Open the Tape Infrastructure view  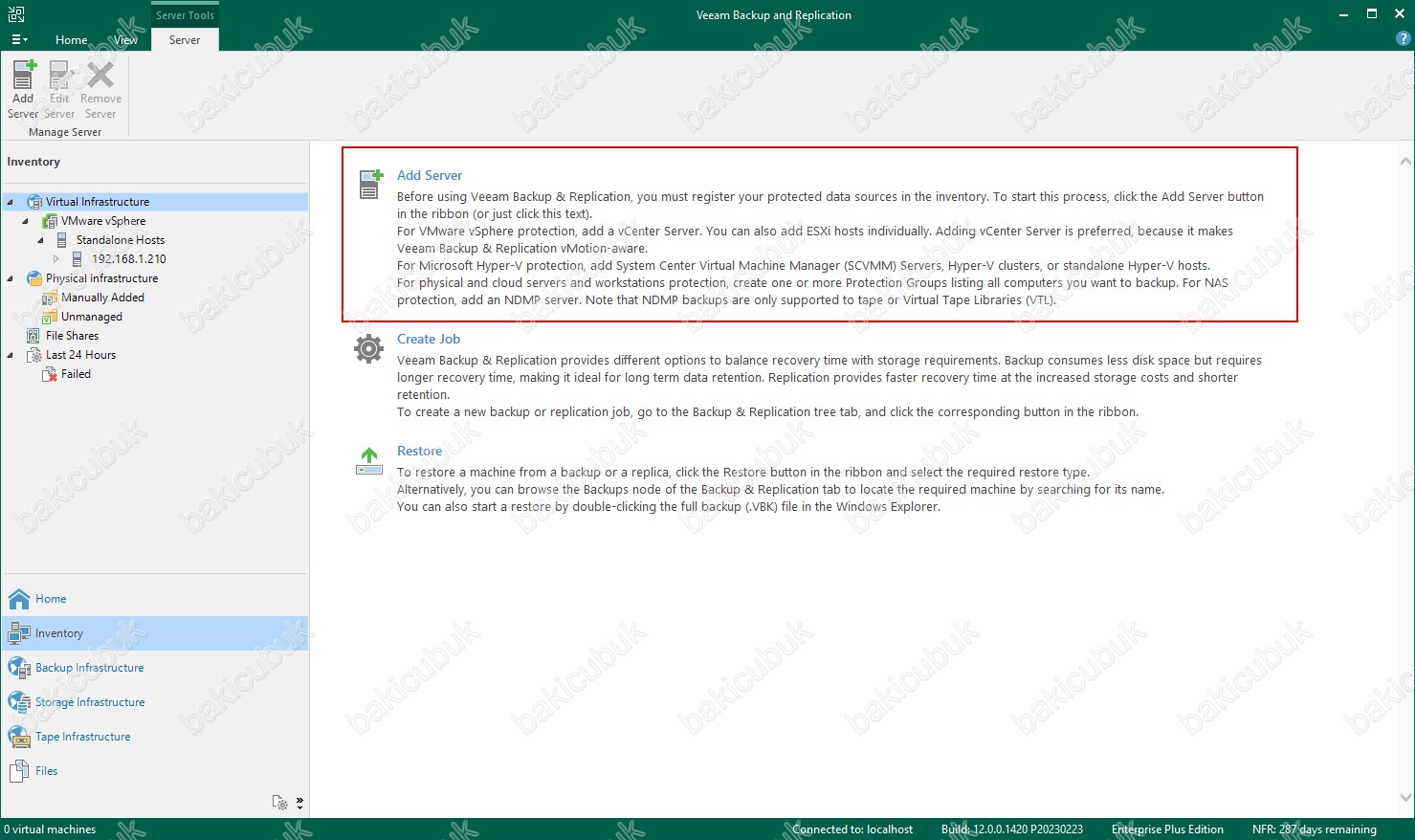pos(155,737)
